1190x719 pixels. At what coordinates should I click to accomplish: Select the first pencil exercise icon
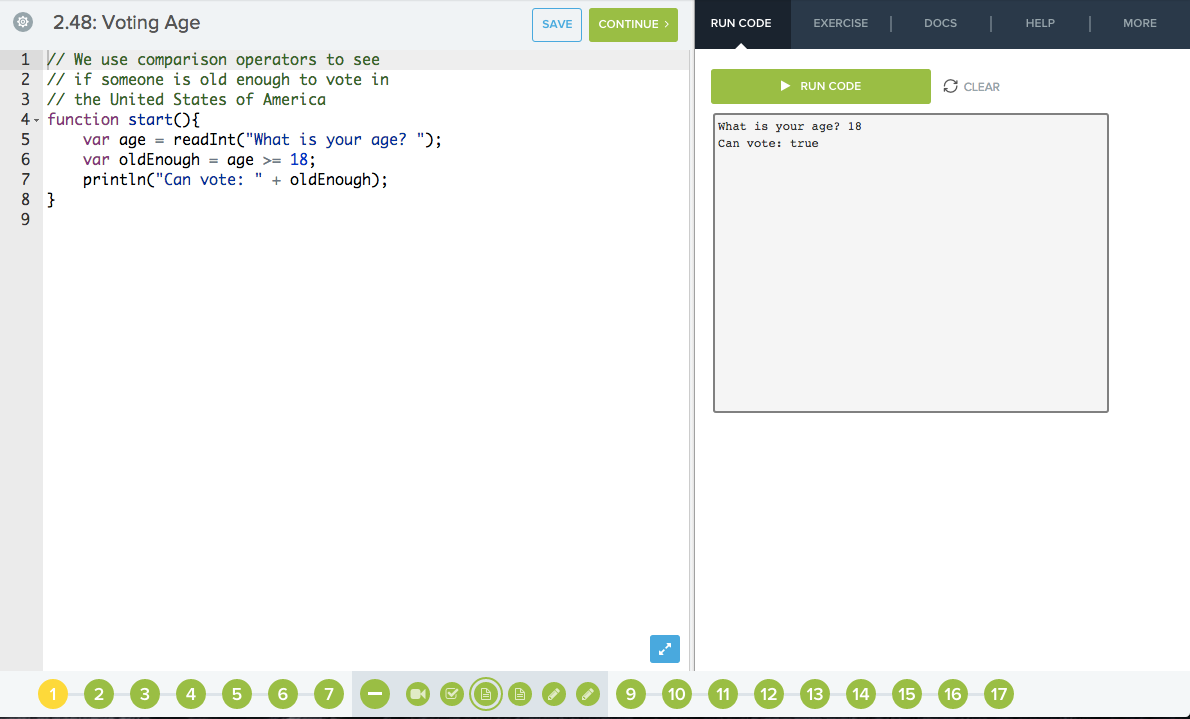[x=554, y=693]
